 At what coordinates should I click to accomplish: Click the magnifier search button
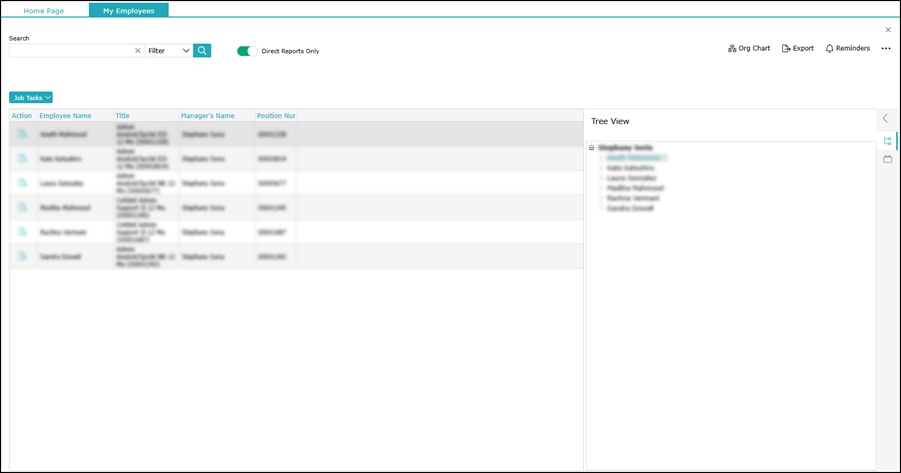point(202,50)
